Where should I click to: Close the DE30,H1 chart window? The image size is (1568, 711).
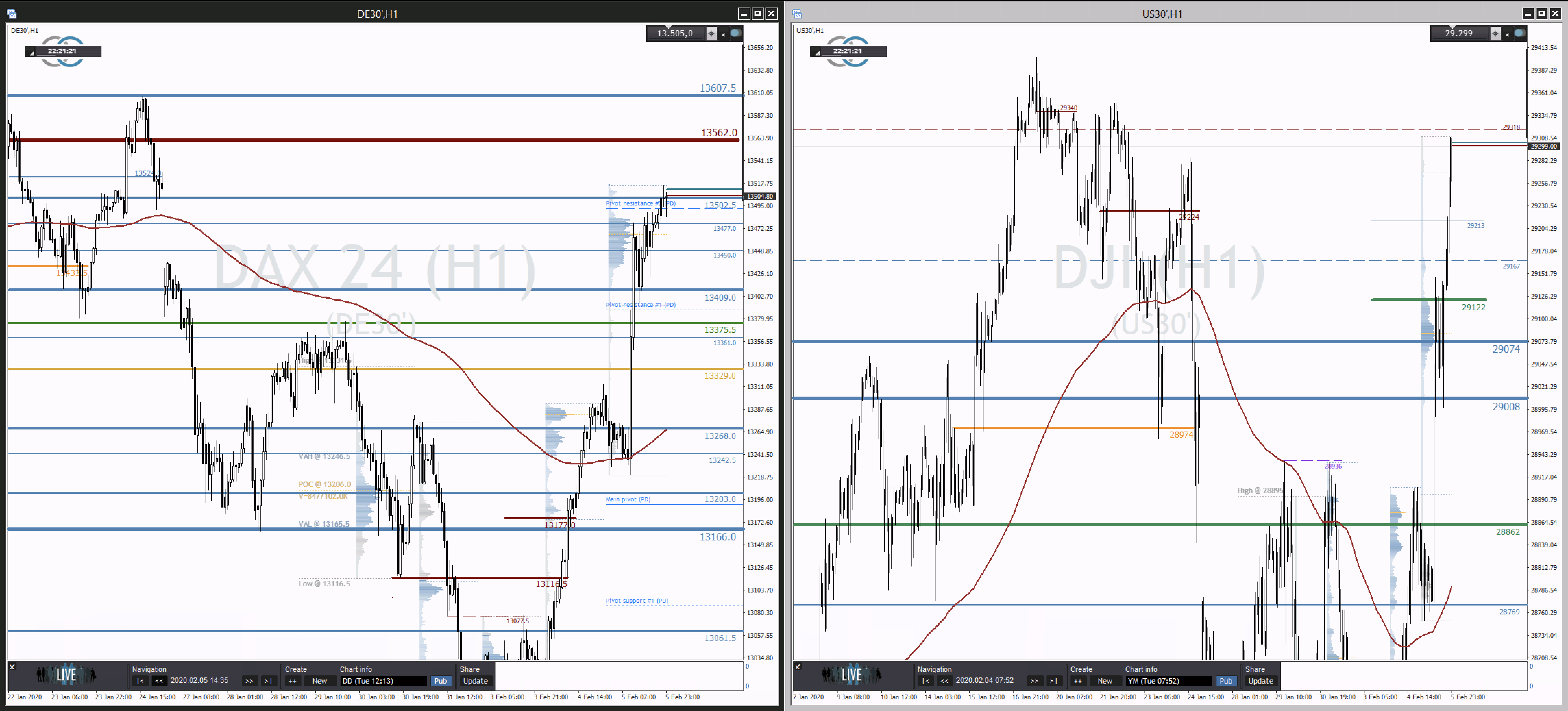771,13
